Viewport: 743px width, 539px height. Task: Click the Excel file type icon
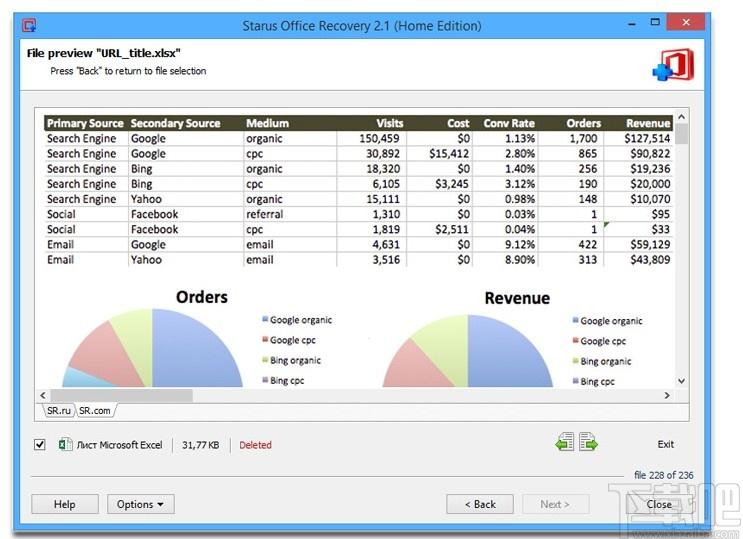(65, 444)
